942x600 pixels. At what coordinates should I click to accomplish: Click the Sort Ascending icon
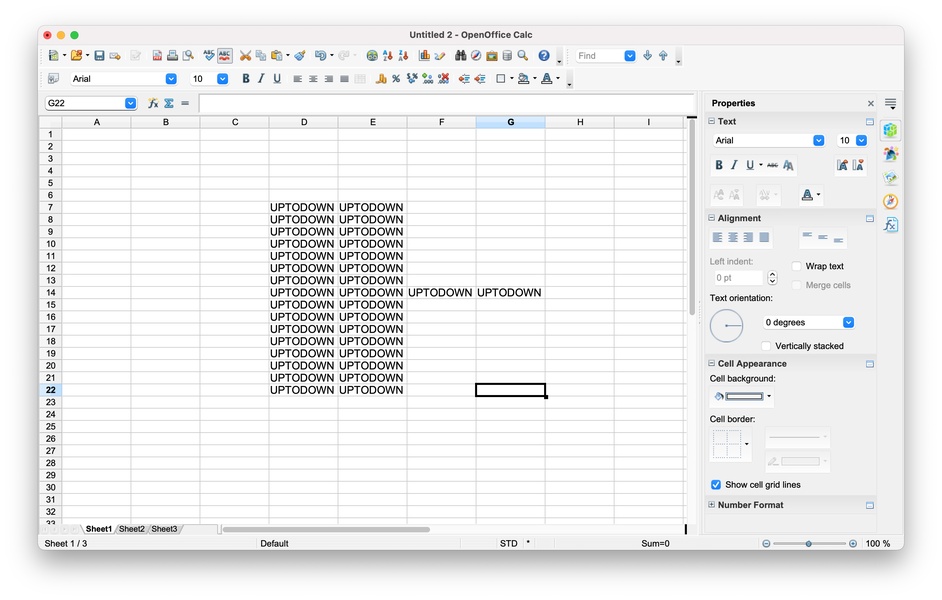tap(388, 56)
